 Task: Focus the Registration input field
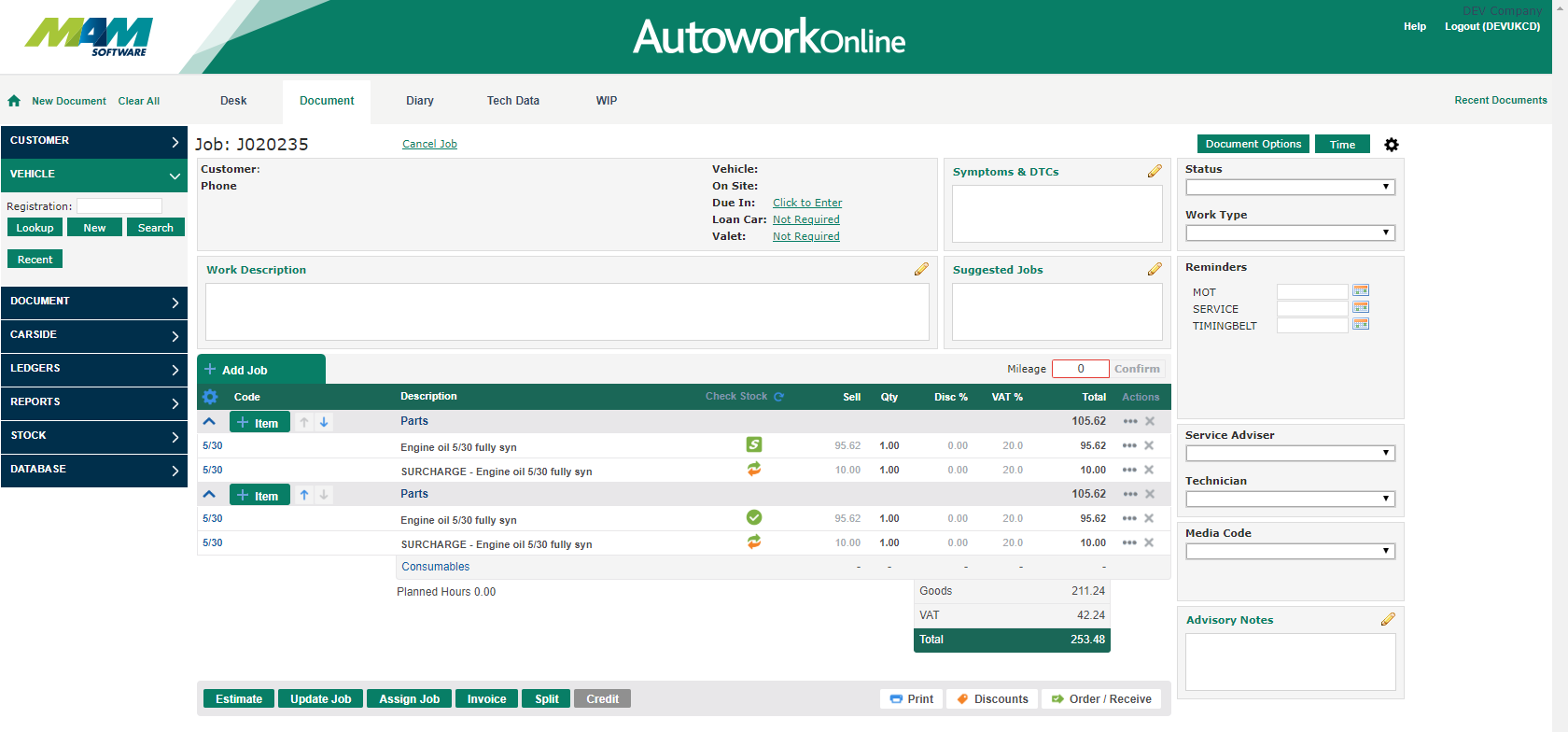[x=119, y=206]
